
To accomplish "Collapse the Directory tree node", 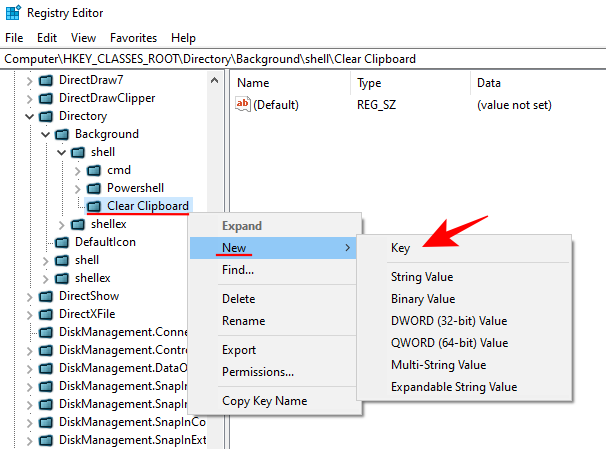I will pyautogui.click(x=29, y=116).
